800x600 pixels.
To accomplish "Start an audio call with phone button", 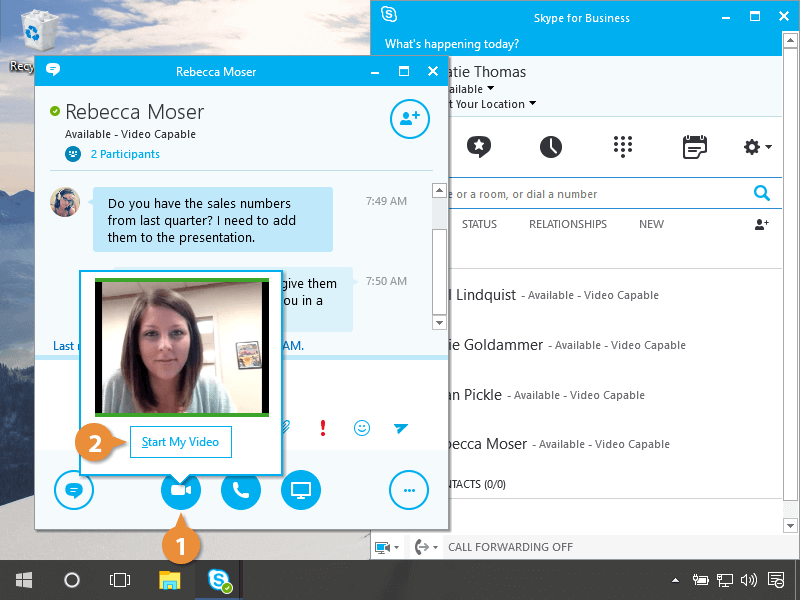I will click(x=241, y=490).
